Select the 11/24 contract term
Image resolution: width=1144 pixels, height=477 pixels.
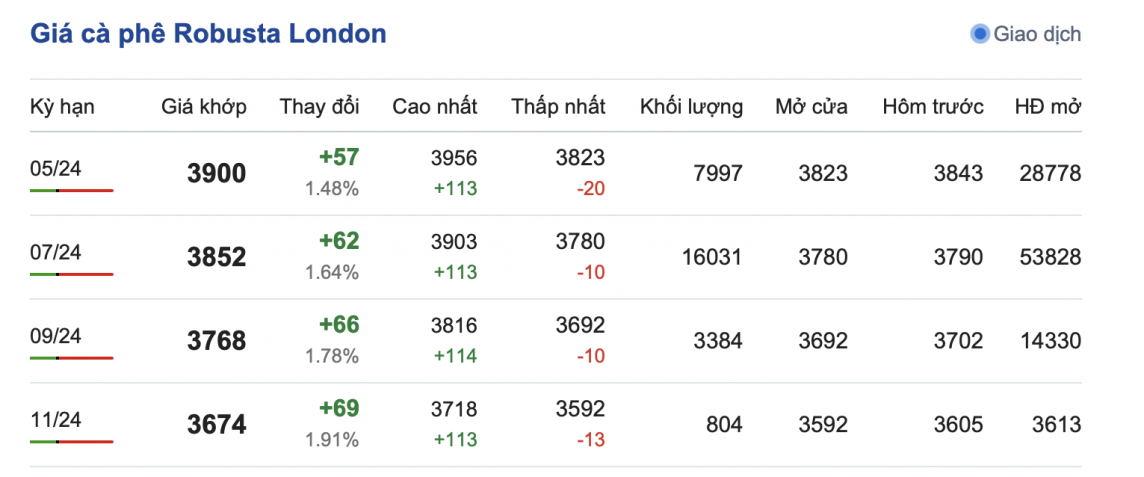[56, 420]
